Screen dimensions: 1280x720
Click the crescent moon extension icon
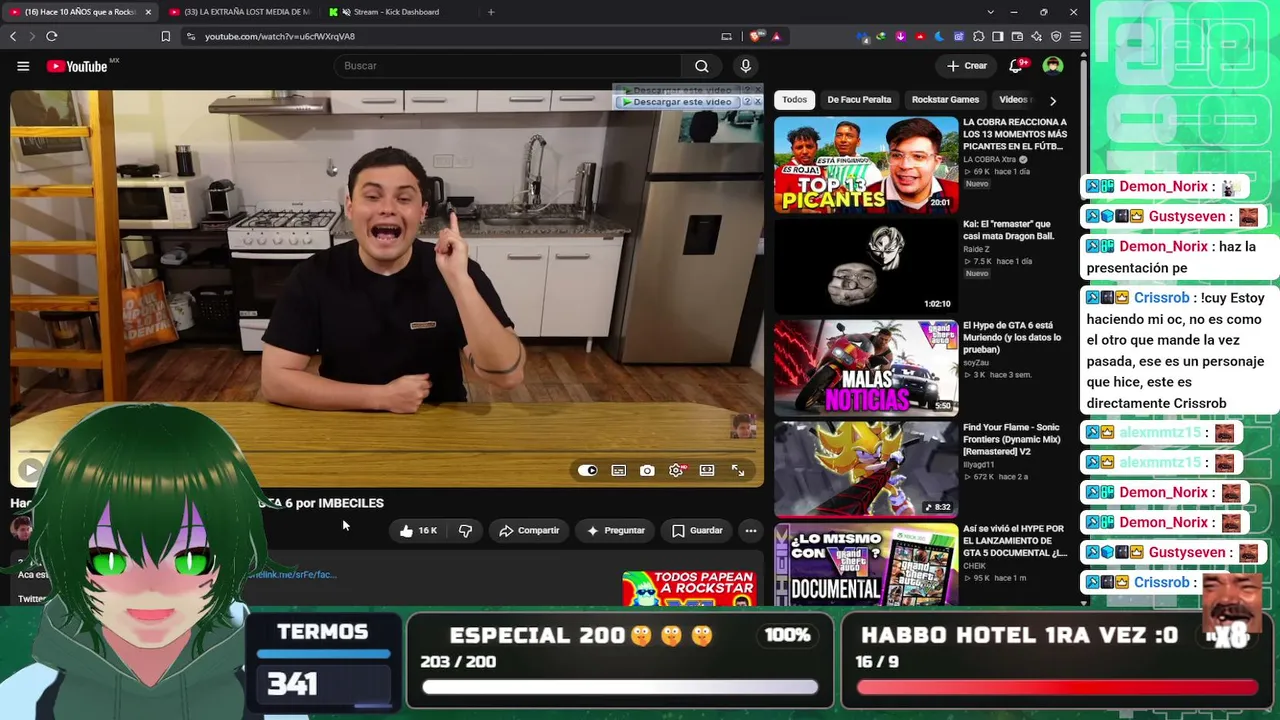(x=939, y=36)
